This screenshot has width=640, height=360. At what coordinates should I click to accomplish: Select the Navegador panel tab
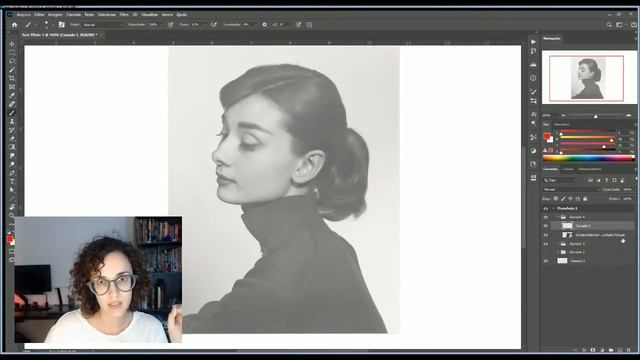pos(552,38)
